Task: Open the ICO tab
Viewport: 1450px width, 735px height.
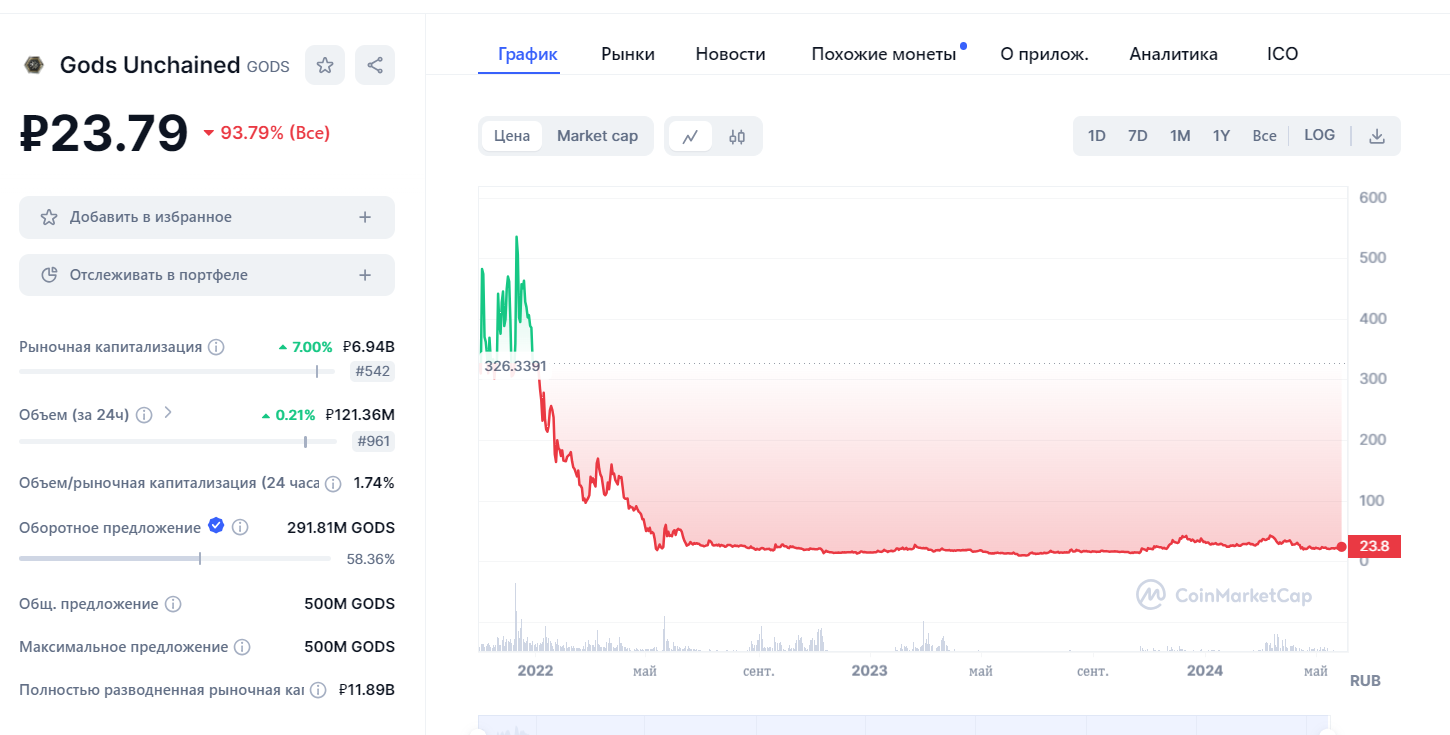Action: 1282,54
